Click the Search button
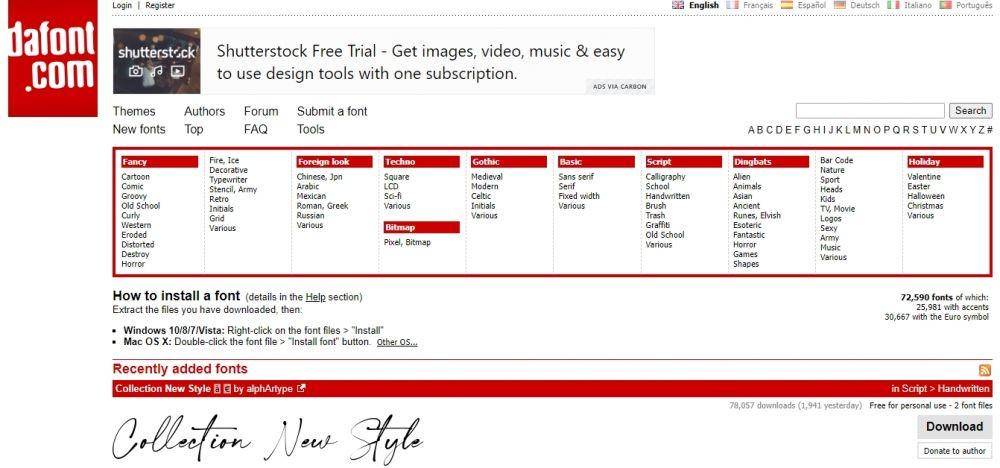 pos(971,111)
